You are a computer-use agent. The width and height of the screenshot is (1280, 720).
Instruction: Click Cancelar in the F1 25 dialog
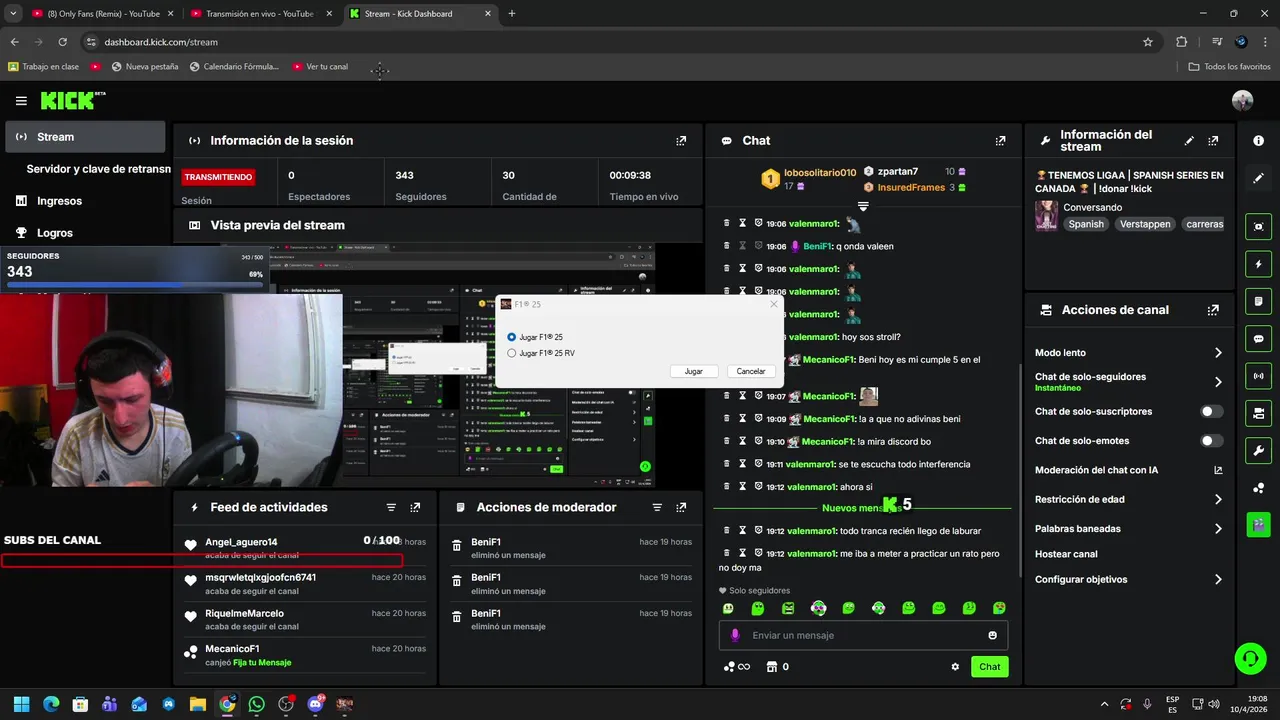click(751, 371)
